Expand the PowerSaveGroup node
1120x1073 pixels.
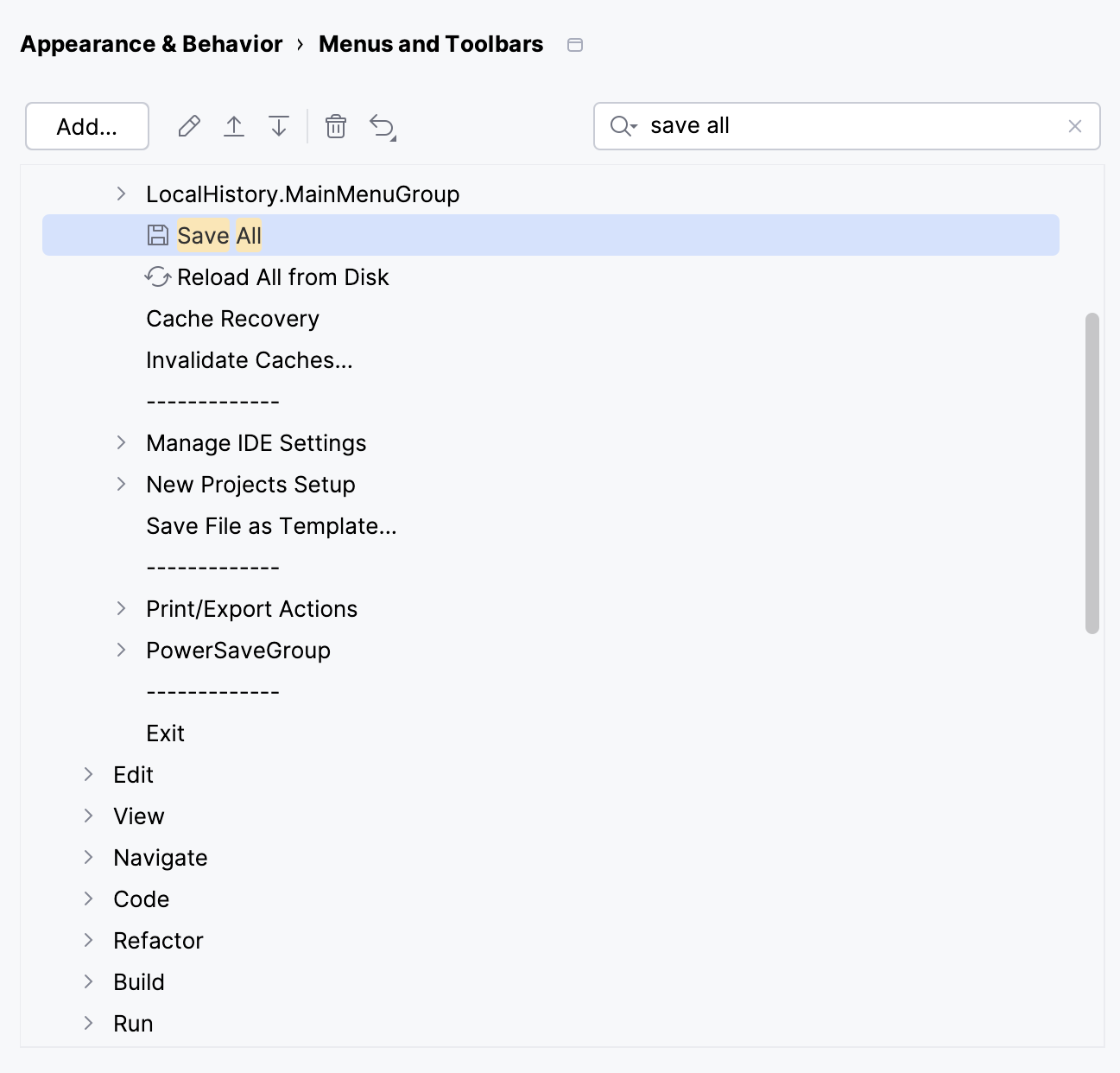pyautogui.click(x=120, y=650)
